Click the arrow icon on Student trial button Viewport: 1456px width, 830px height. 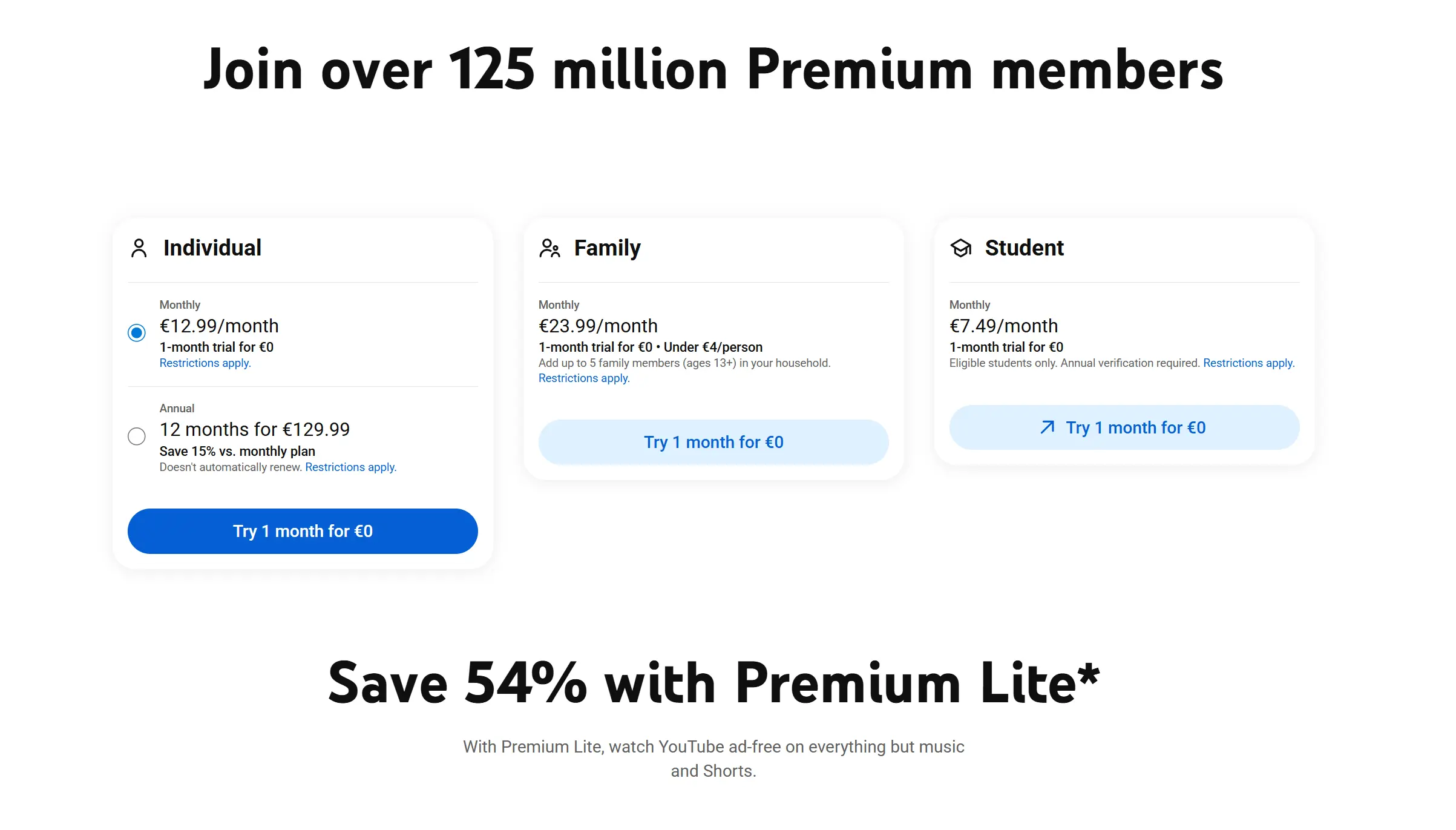1047,427
